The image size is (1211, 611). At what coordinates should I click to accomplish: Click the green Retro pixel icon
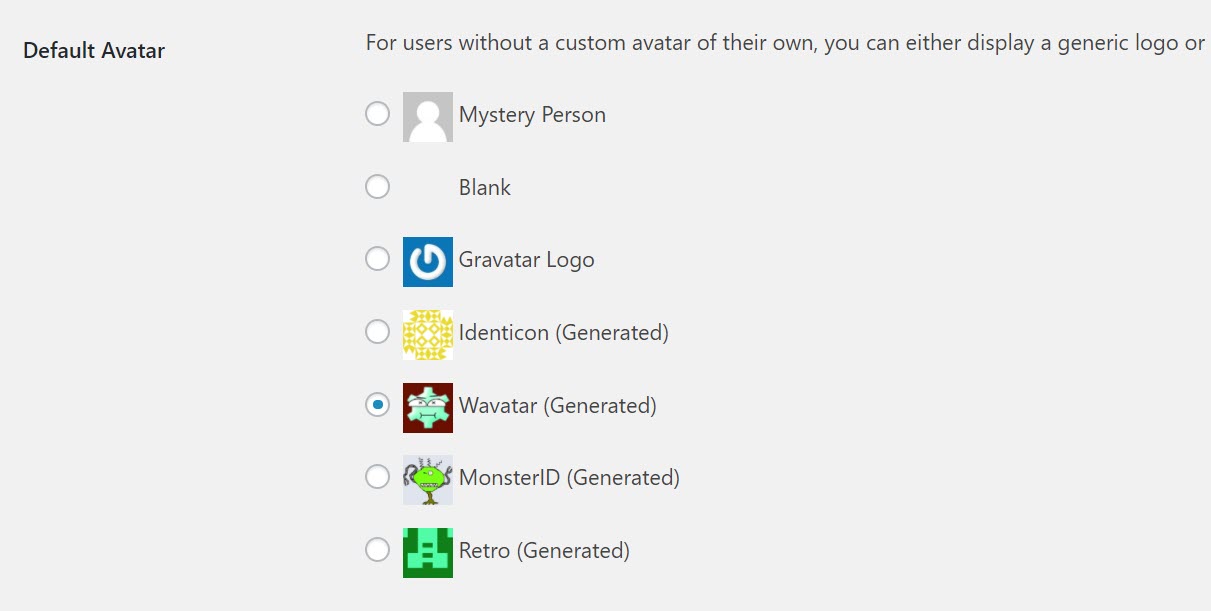coord(428,553)
